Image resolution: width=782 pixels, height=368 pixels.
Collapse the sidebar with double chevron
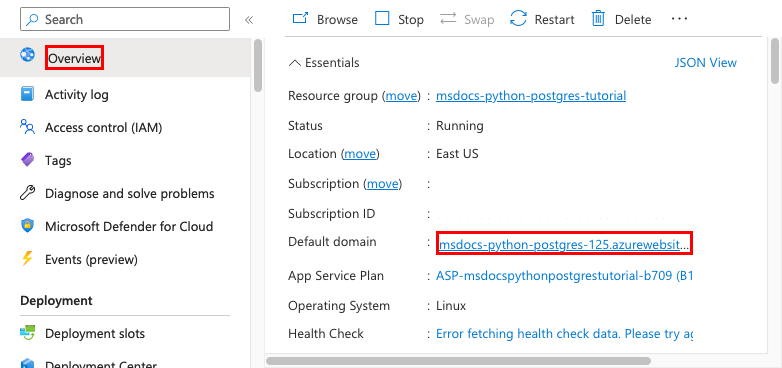[249, 20]
